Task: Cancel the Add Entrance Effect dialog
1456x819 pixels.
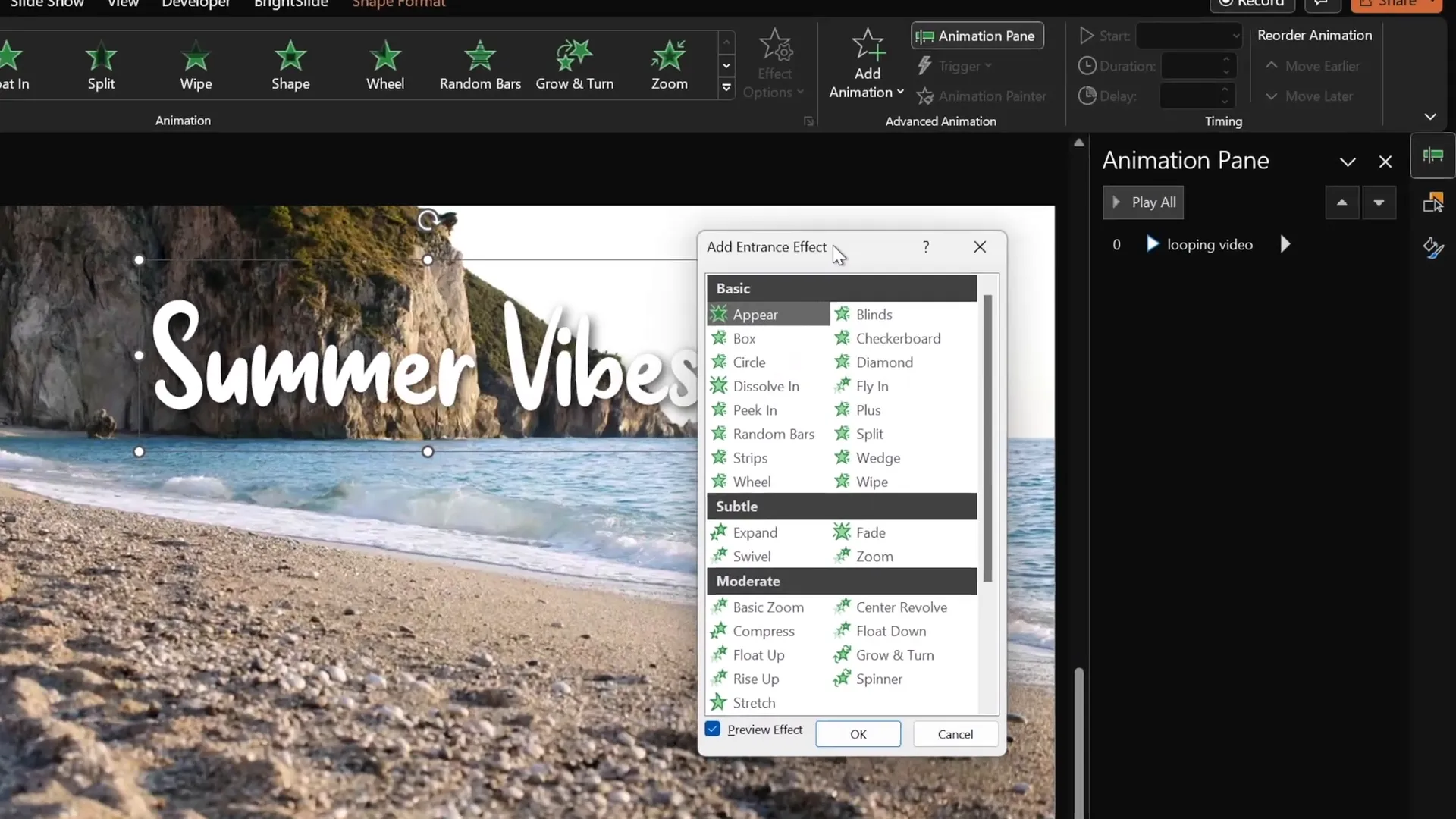Action: (x=955, y=734)
